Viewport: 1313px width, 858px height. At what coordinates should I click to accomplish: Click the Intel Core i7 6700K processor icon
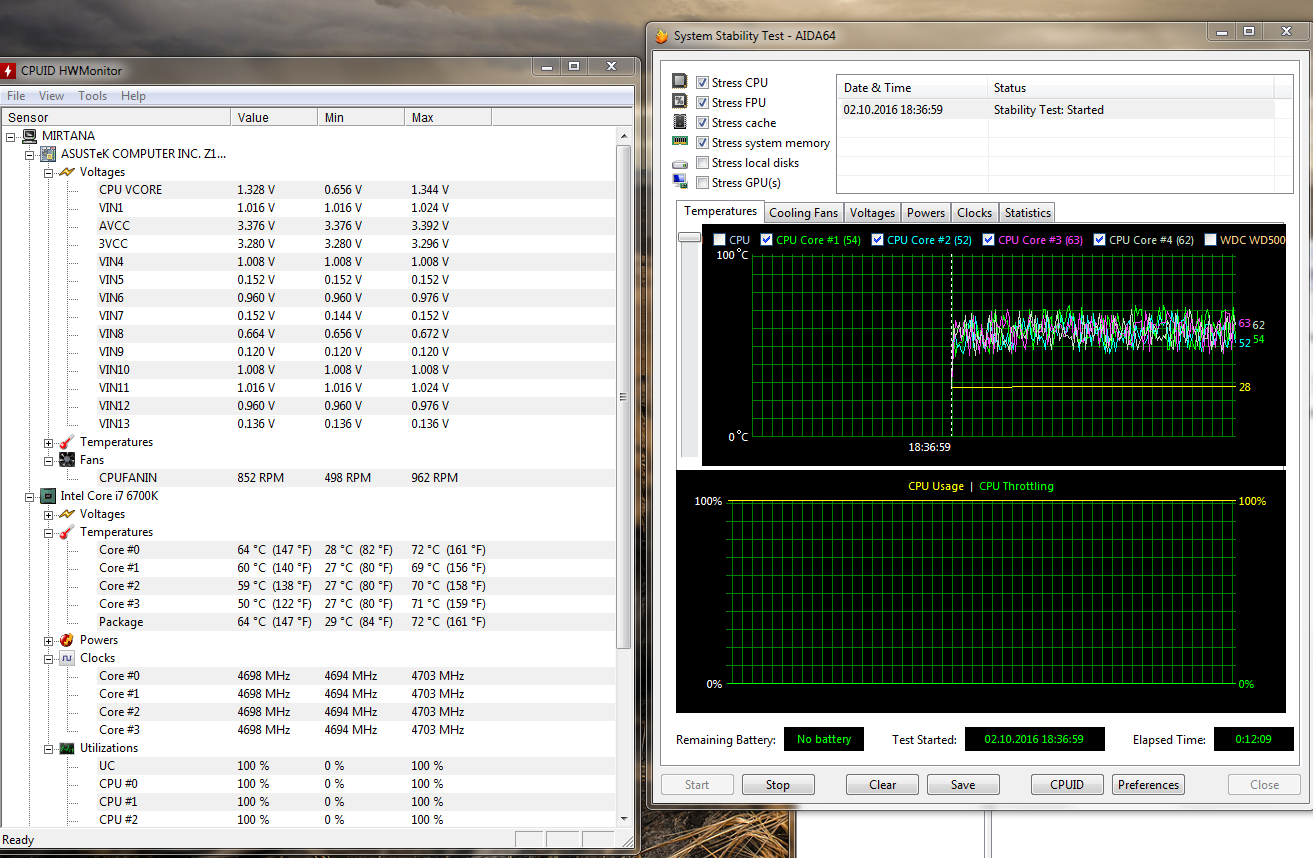pos(48,496)
